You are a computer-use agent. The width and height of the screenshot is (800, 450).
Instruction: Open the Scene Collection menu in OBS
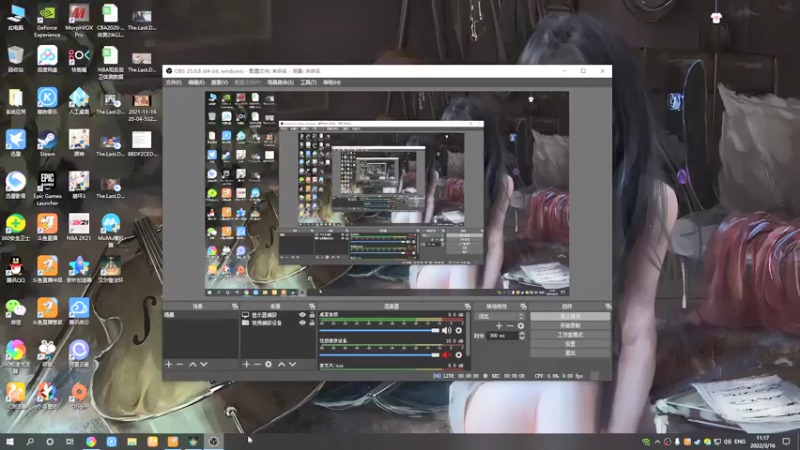[x=280, y=83]
